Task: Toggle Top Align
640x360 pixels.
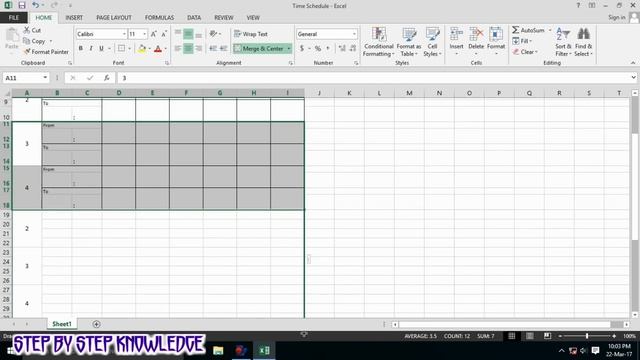Action: pyautogui.click(x=178, y=34)
